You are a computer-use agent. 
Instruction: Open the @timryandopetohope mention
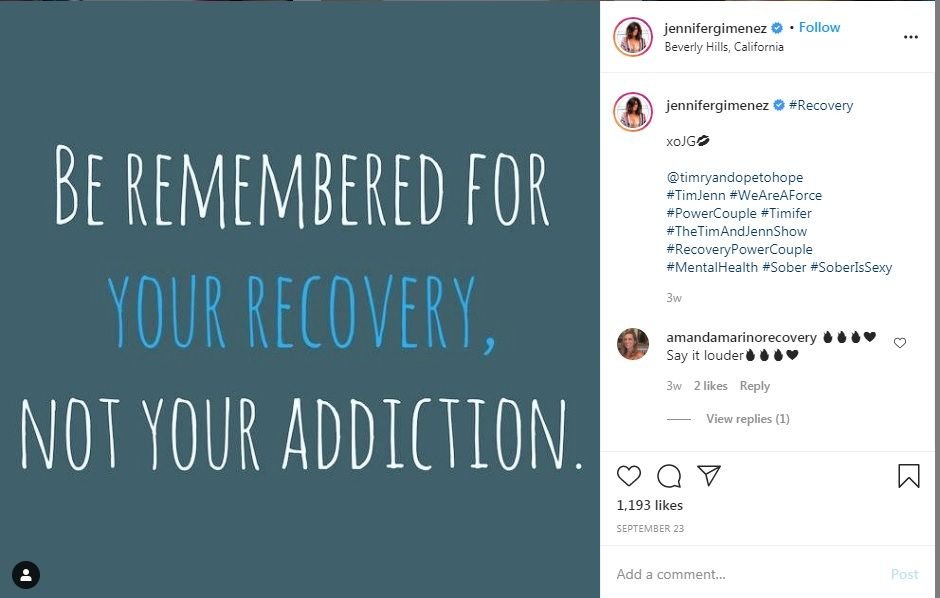pos(734,177)
